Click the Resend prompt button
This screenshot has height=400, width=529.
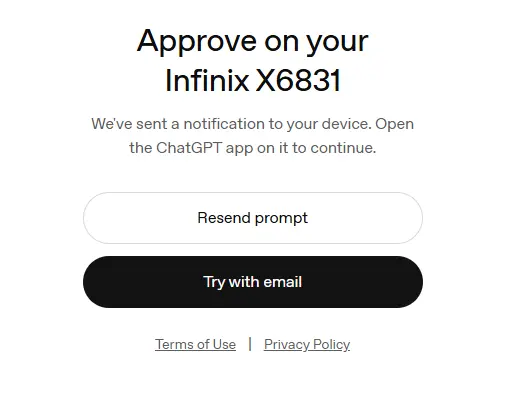click(x=253, y=218)
